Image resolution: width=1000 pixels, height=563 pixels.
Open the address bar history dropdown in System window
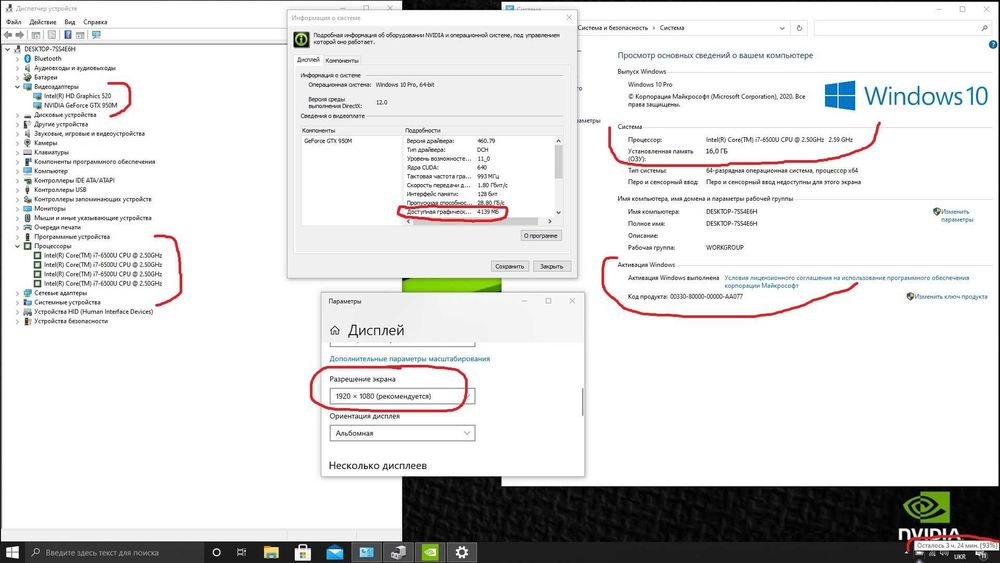(782, 28)
